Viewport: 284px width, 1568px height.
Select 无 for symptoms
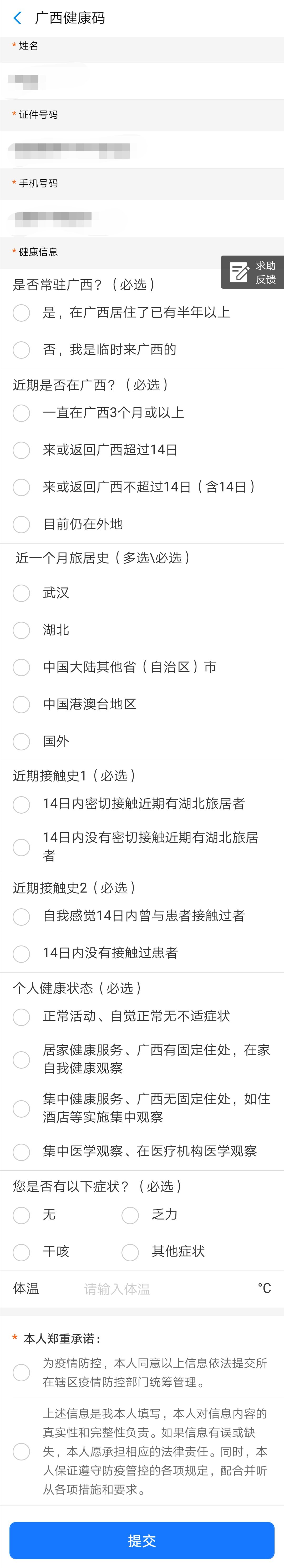coord(21,1216)
